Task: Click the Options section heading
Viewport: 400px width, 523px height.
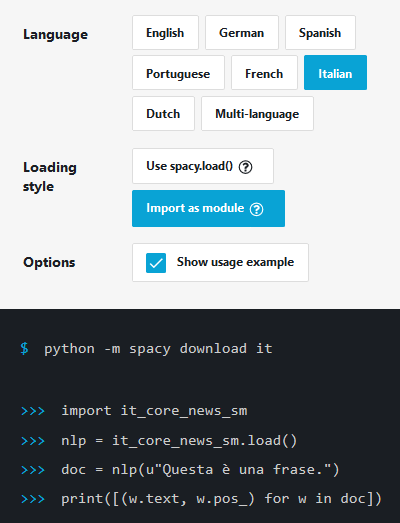Action: pos(49,263)
